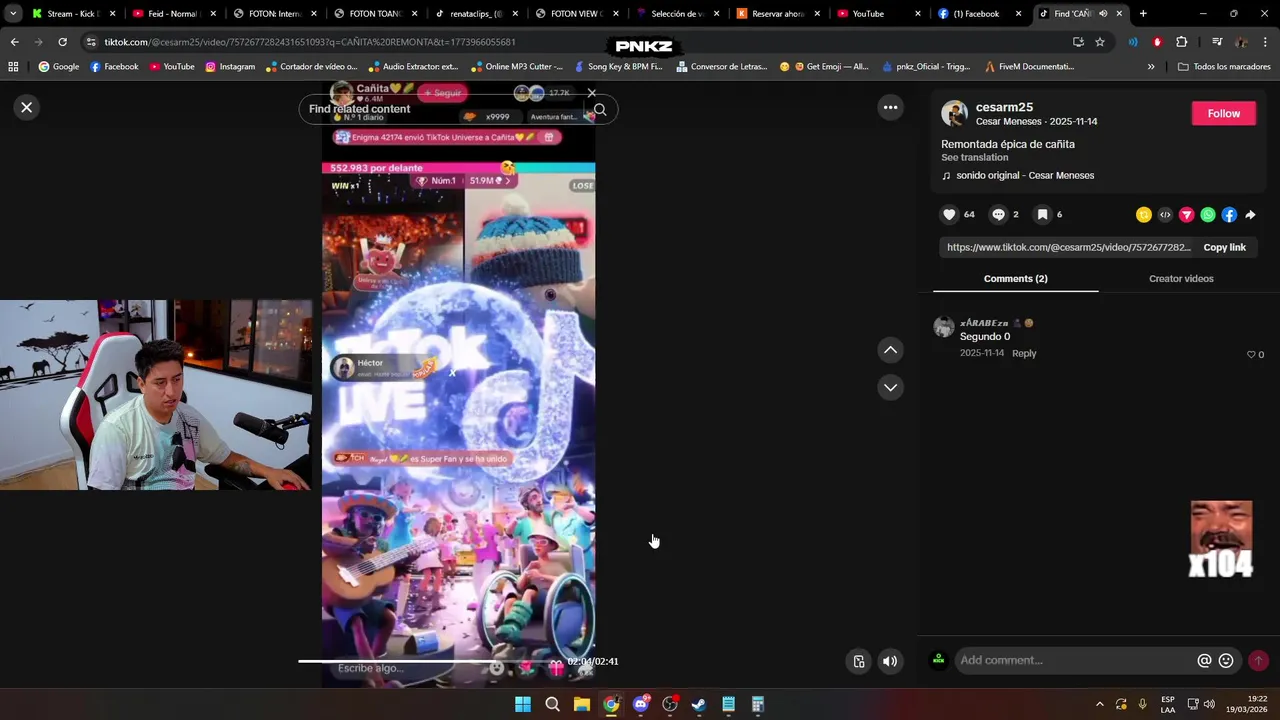Navigate back in Chrome
Image resolution: width=1280 pixels, height=720 pixels.
pyautogui.click(x=14, y=42)
